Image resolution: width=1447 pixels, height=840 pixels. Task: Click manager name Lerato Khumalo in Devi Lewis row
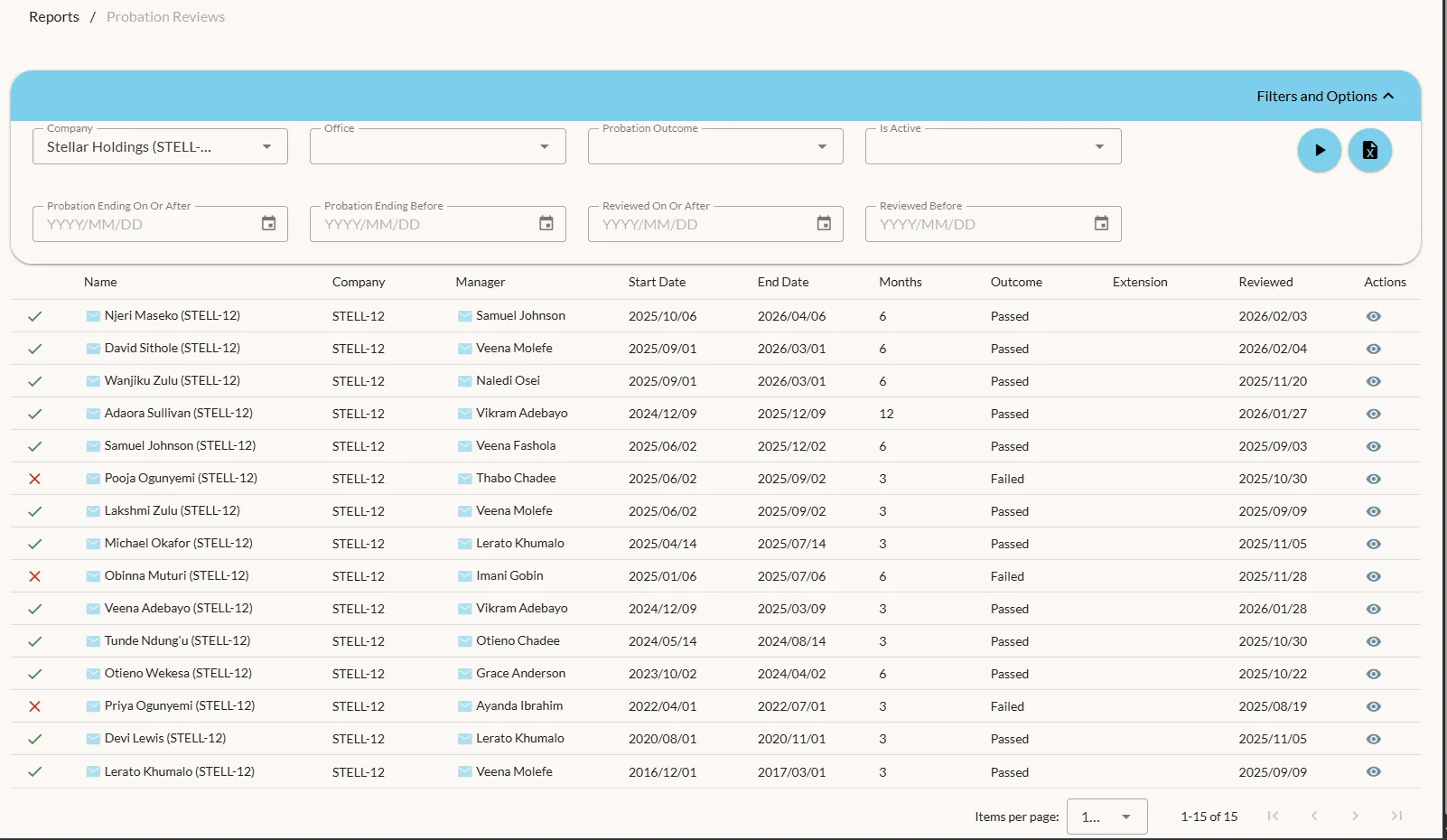(x=520, y=738)
